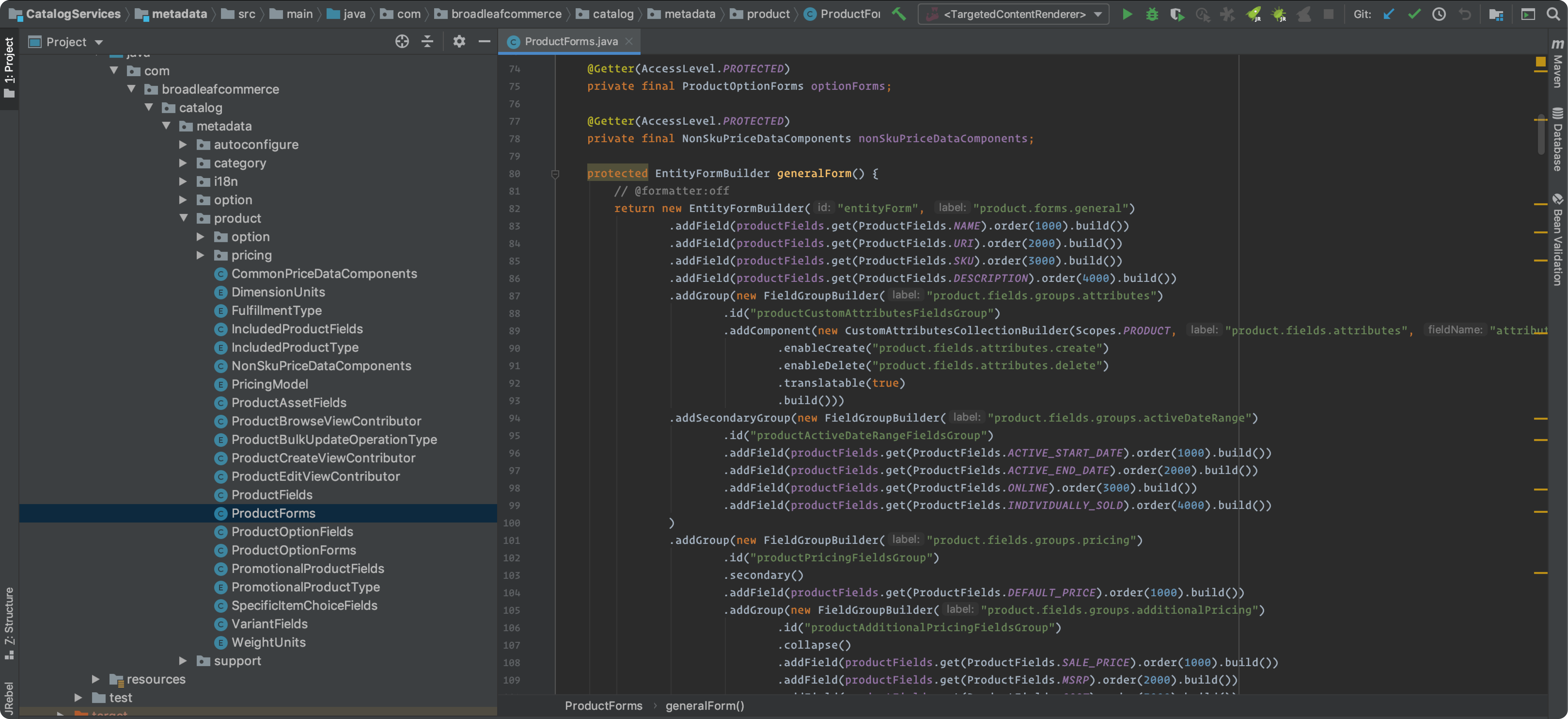
Task: Debug with JRebel bug icon
Action: [1279, 14]
